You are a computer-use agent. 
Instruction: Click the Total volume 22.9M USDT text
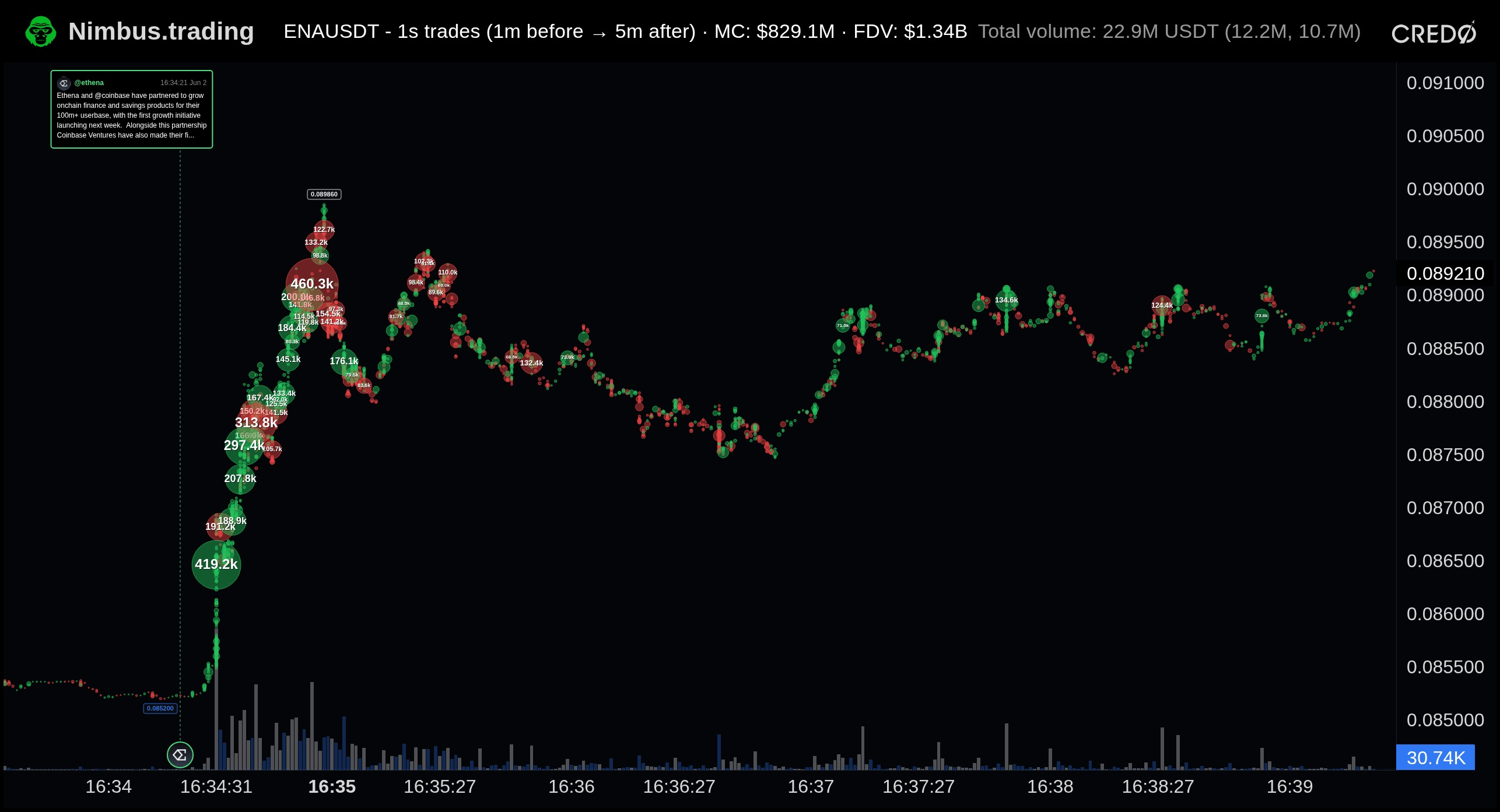pos(1169,31)
